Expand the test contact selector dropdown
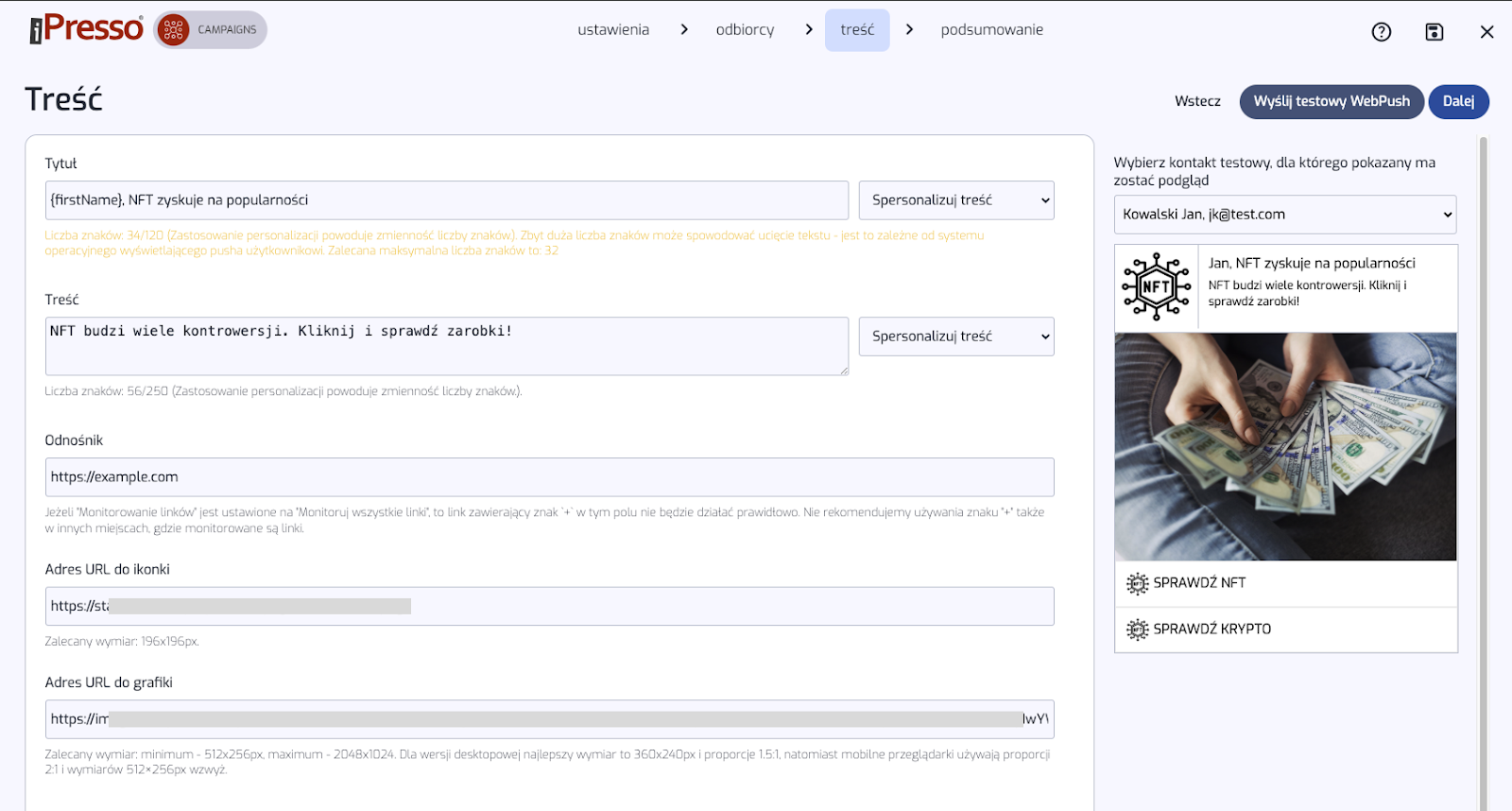1512x811 pixels. (x=1284, y=215)
